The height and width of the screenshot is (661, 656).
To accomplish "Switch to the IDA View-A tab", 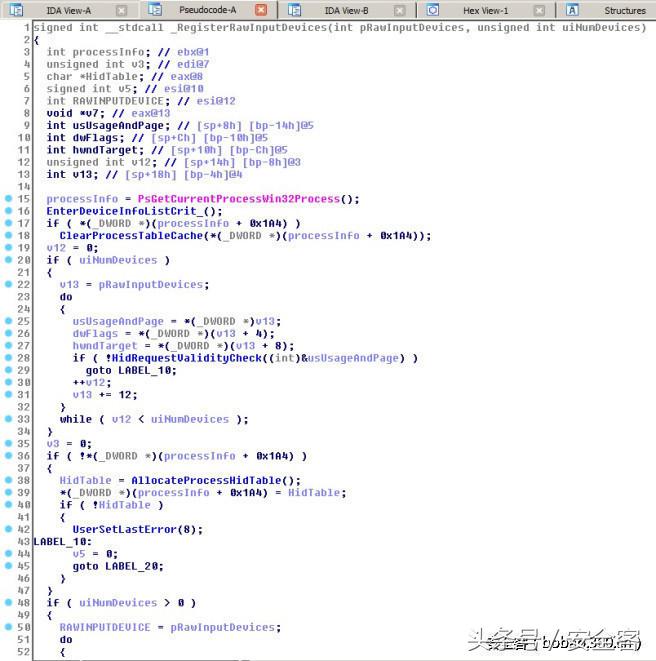I will 69,10.
